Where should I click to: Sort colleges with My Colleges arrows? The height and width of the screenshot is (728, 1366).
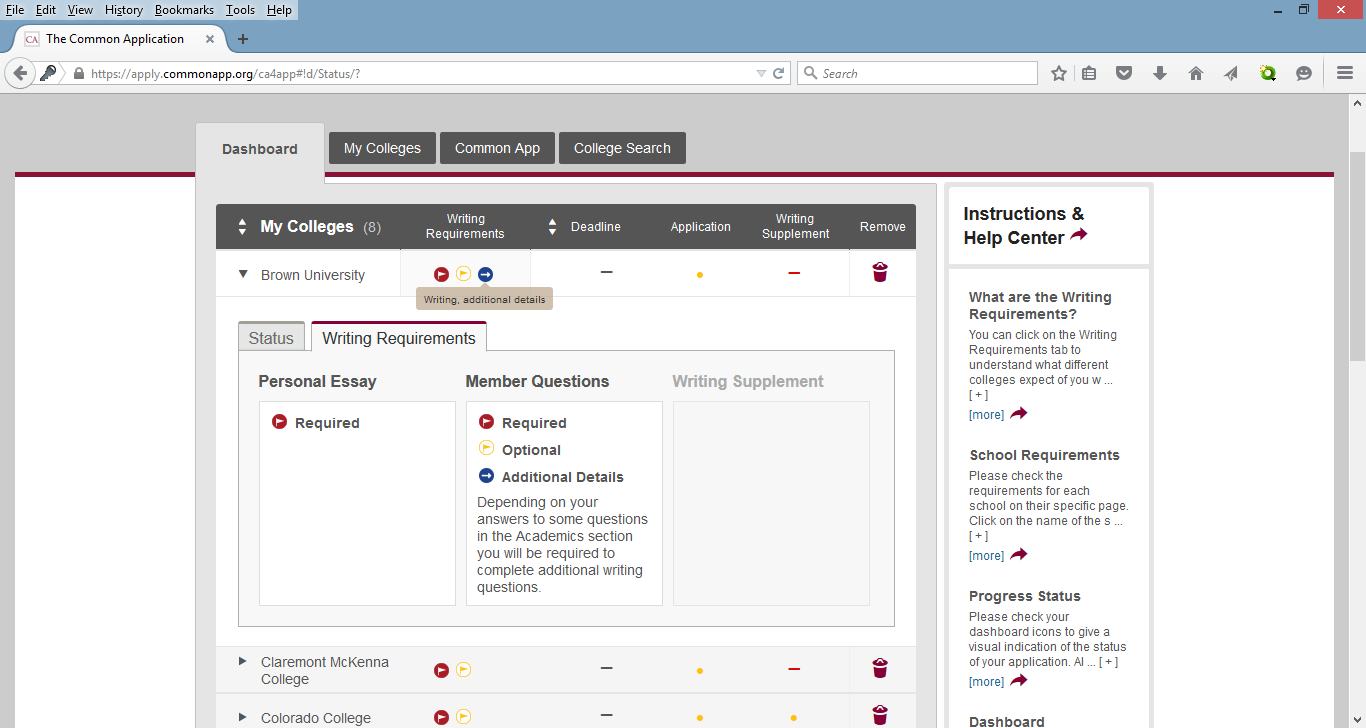(242, 227)
